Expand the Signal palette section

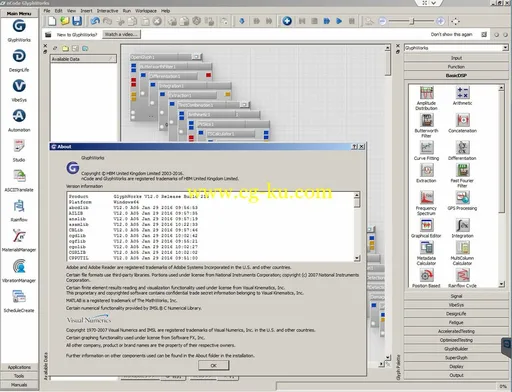(x=456, y=296)
